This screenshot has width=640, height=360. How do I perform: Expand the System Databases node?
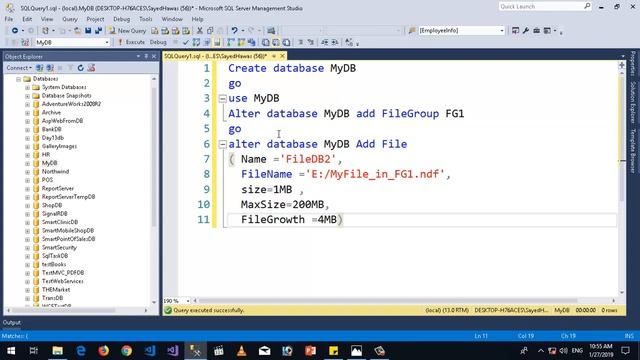(27, 87)
